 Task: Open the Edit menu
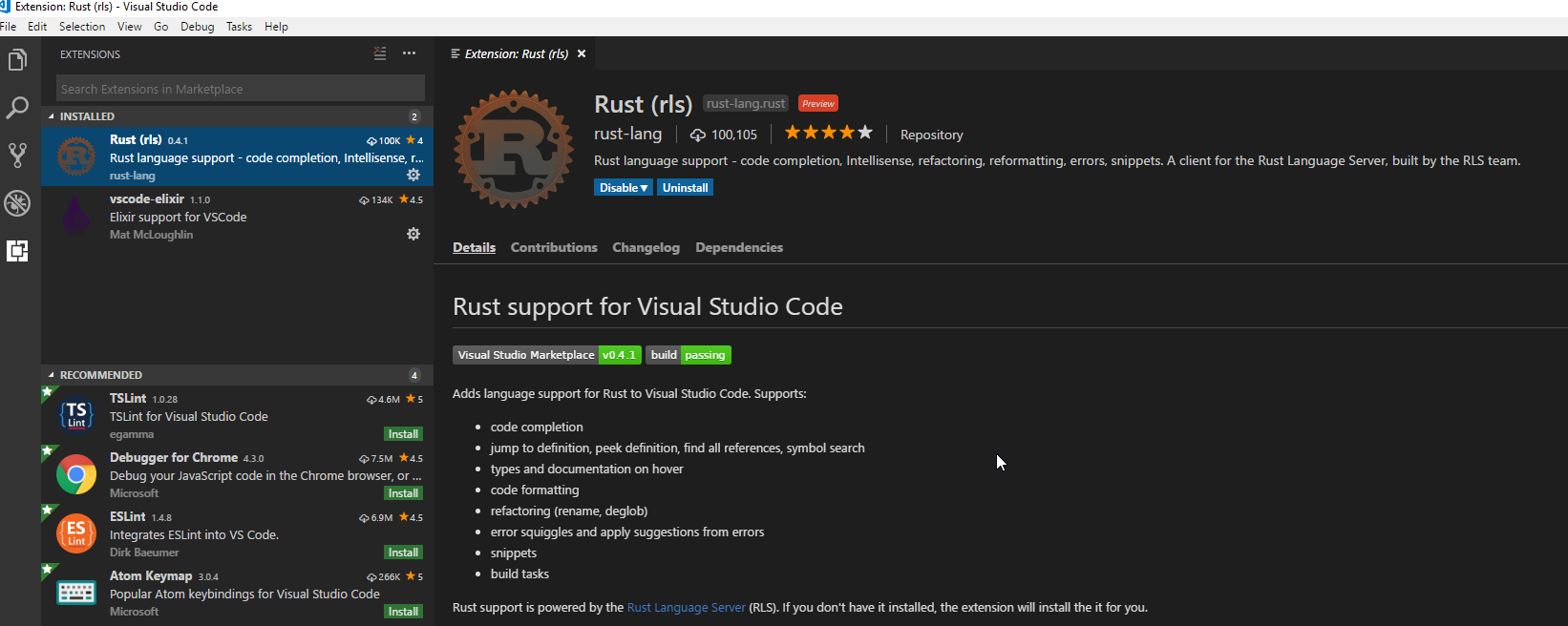pos(37,27)
